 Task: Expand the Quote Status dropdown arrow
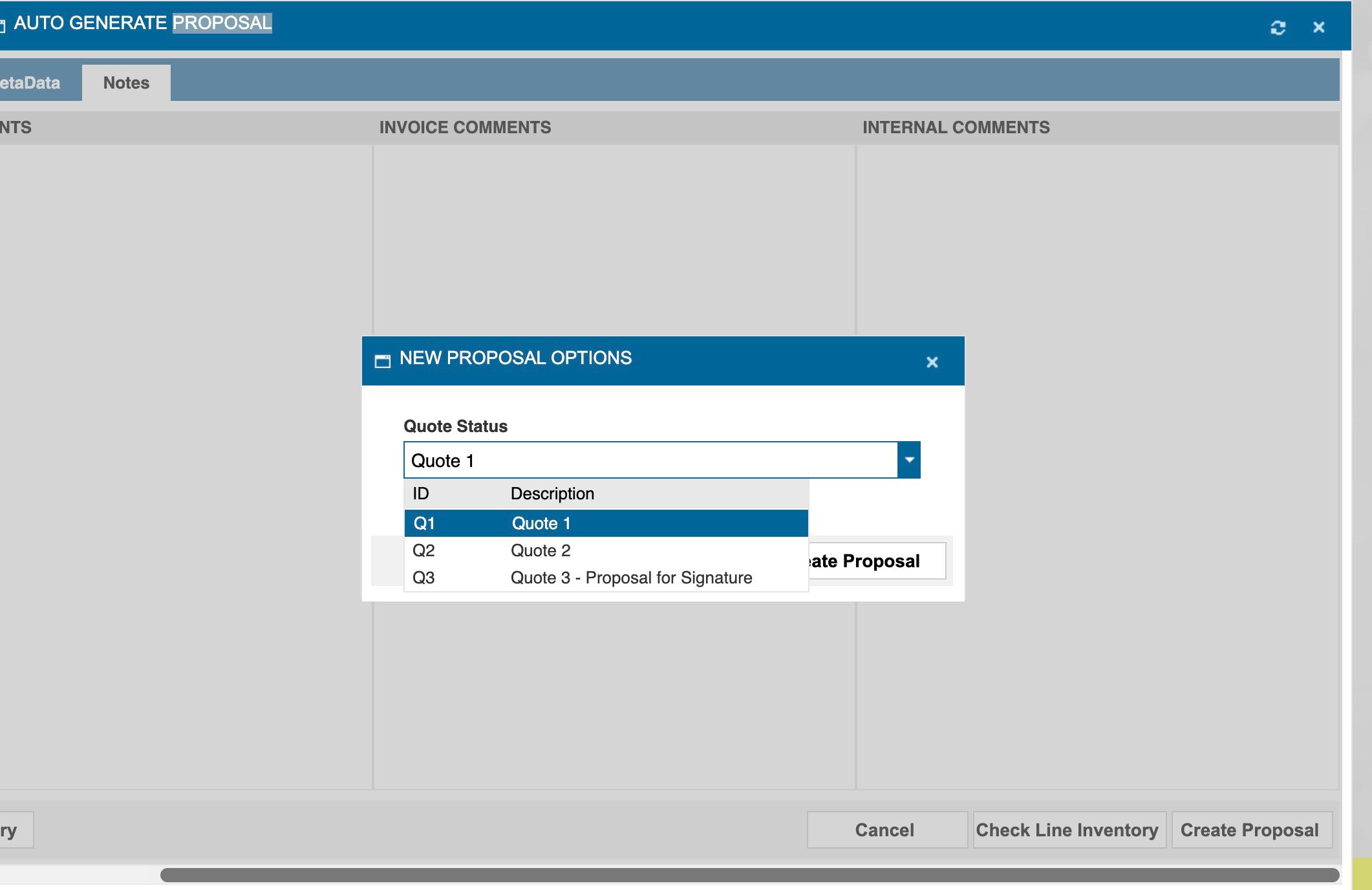coord(909,460)
